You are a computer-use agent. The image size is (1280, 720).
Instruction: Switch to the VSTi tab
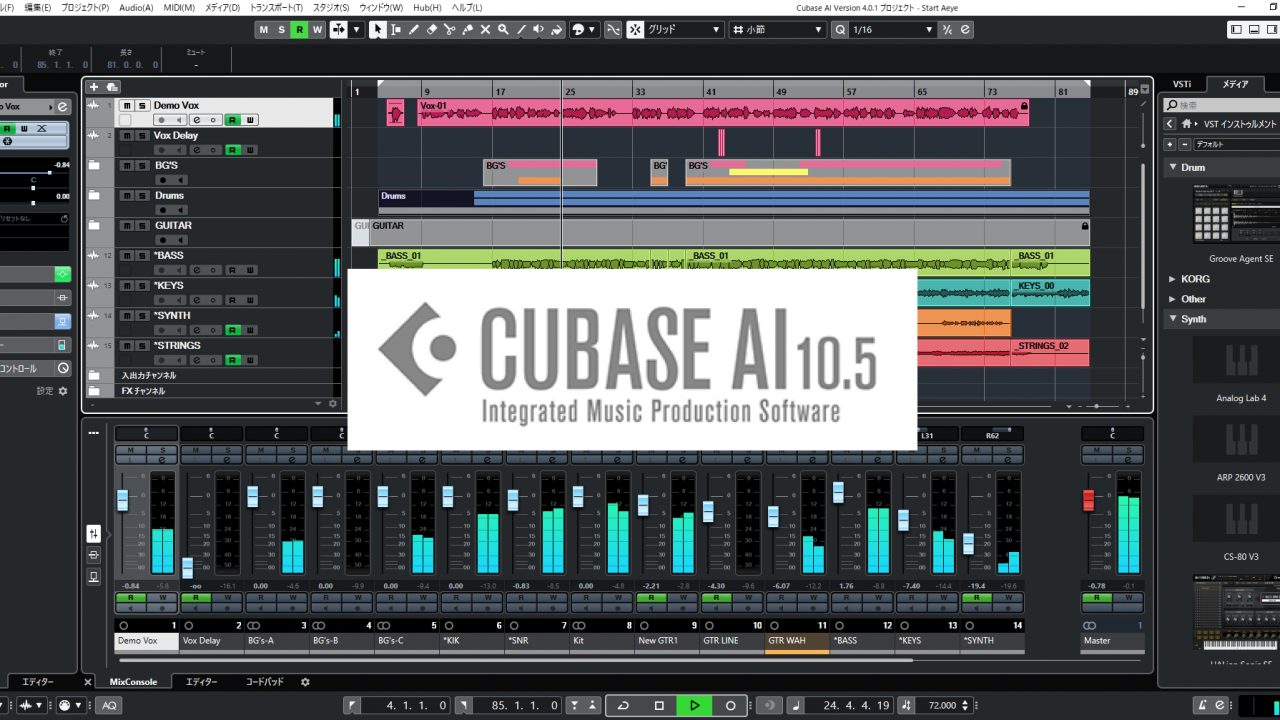coord(1182,84)
